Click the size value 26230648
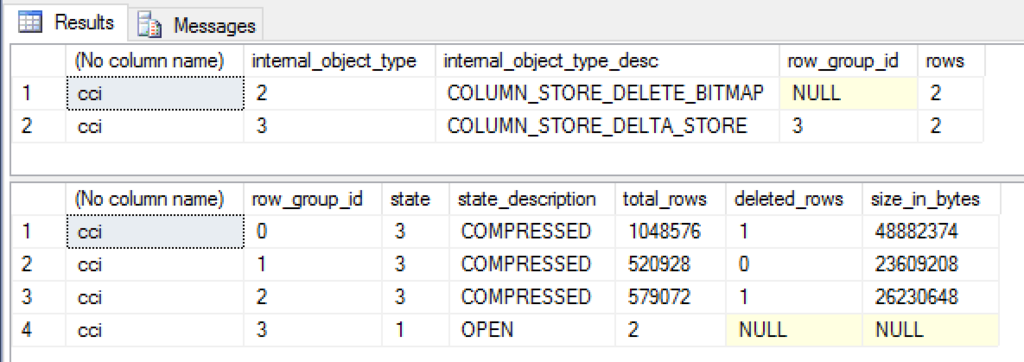Screen dimensions: 1024x362 (931, 297)
